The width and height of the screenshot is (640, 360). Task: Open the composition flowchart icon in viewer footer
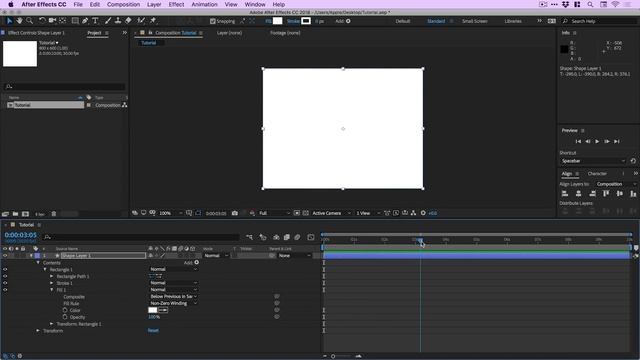pyautogui.click(x=413, y=213)
